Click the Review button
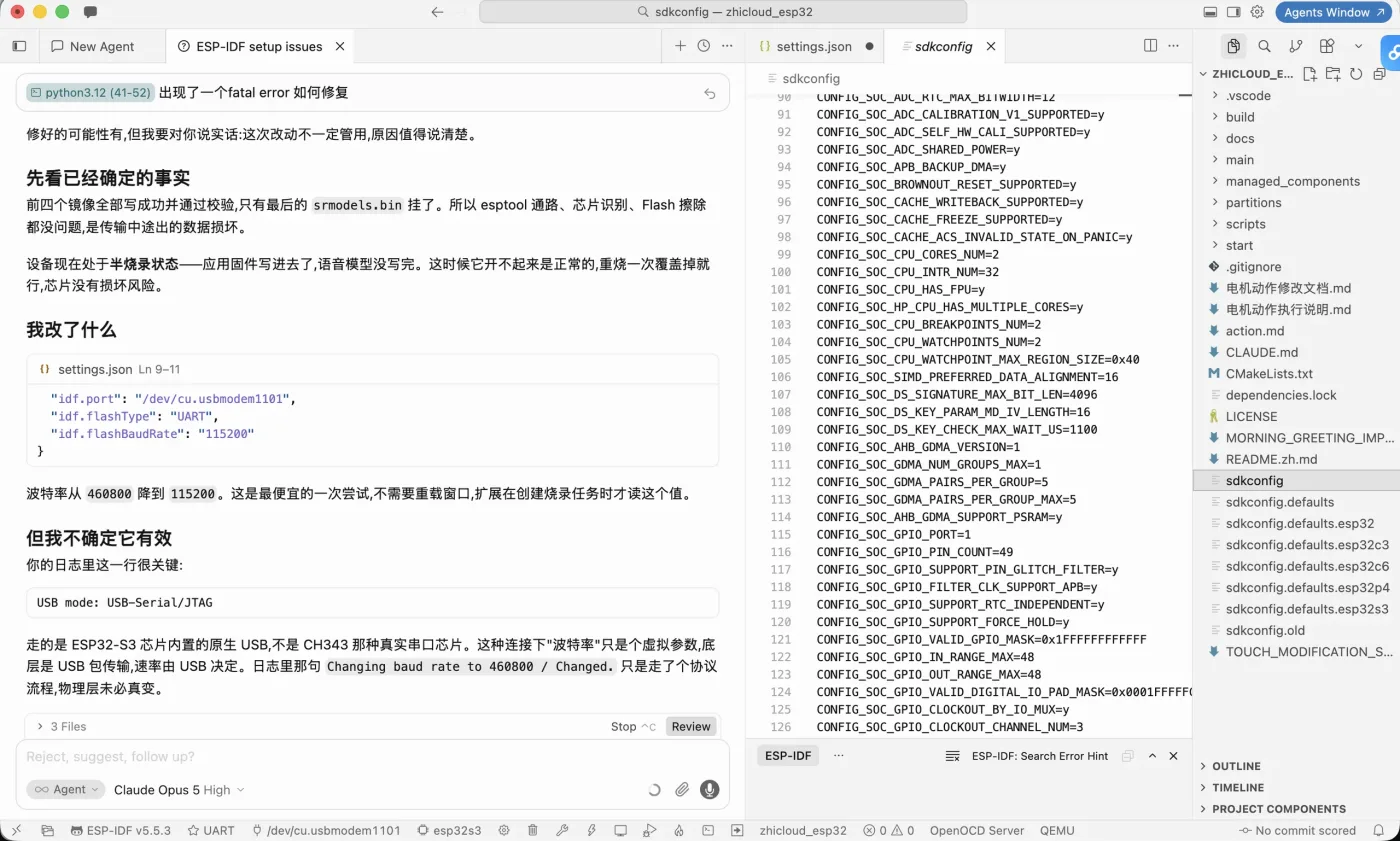The image size is (1400, 841). [691, 726]
